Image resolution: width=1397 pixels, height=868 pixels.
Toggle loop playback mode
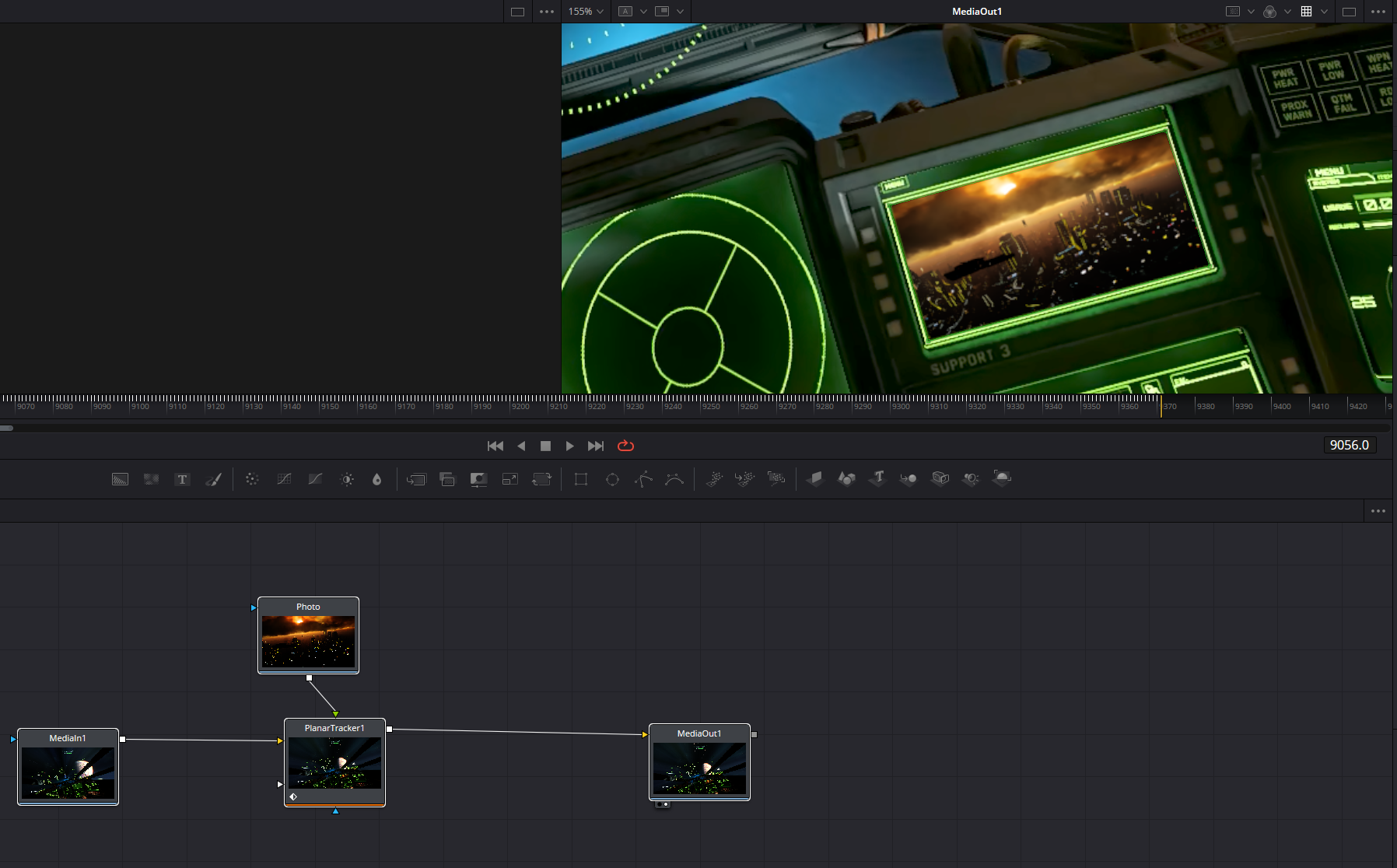point(625,446)
